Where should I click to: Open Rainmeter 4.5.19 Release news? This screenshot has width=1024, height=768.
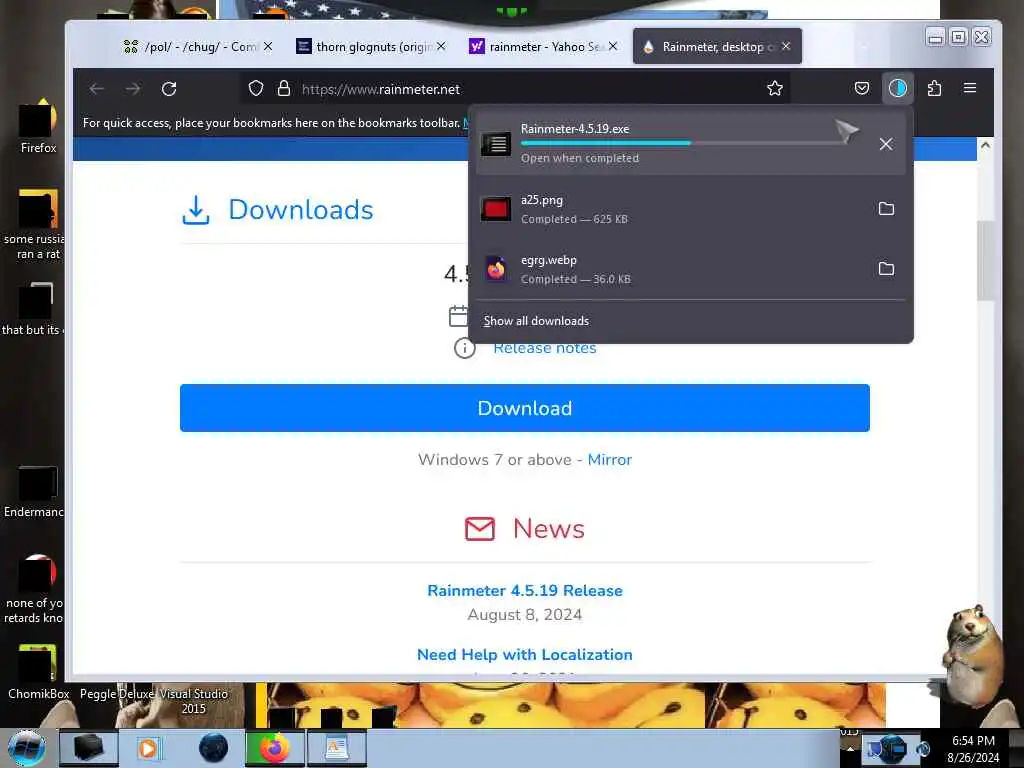tap(524, 590)
